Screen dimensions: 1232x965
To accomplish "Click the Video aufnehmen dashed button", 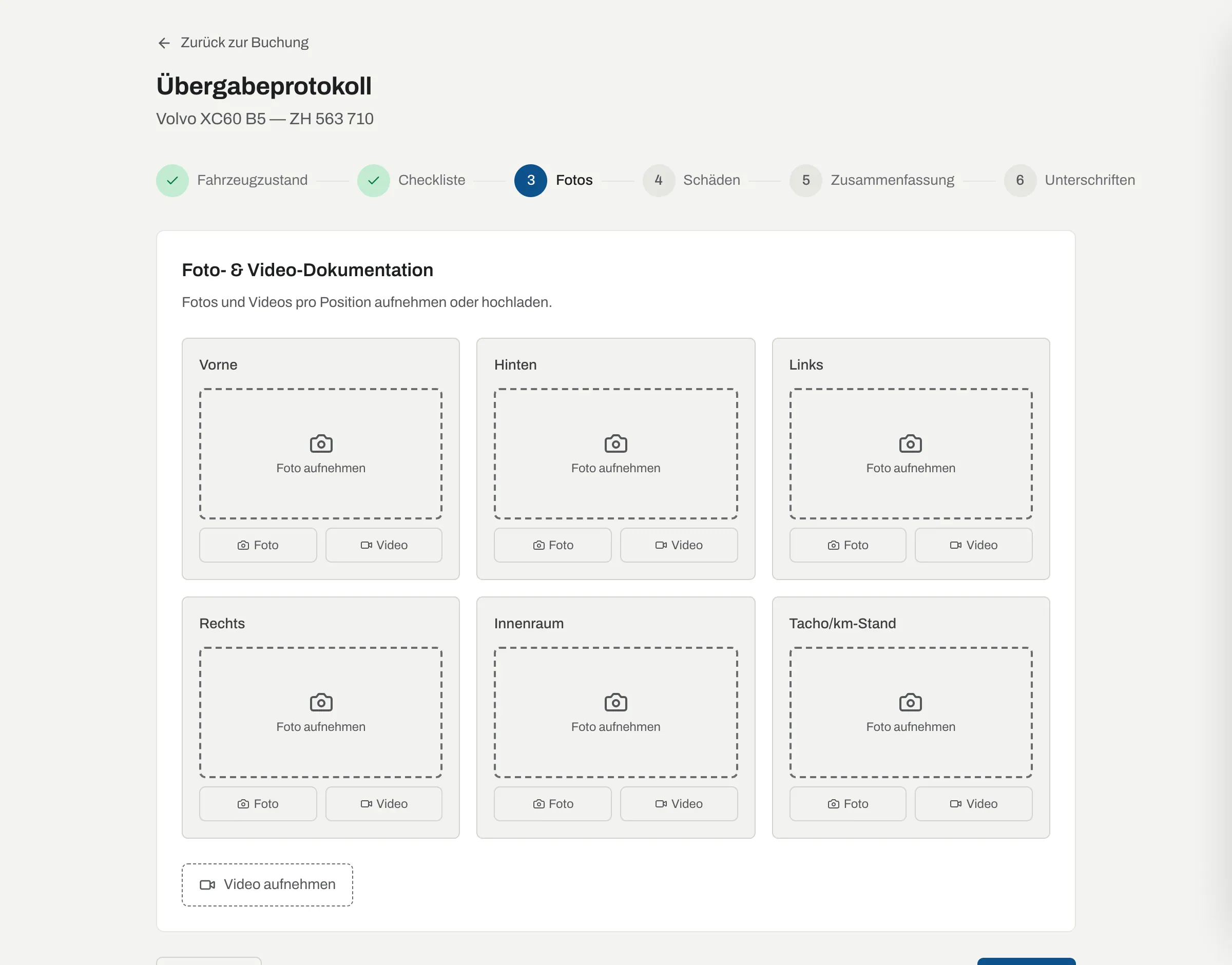I will 267,885.
